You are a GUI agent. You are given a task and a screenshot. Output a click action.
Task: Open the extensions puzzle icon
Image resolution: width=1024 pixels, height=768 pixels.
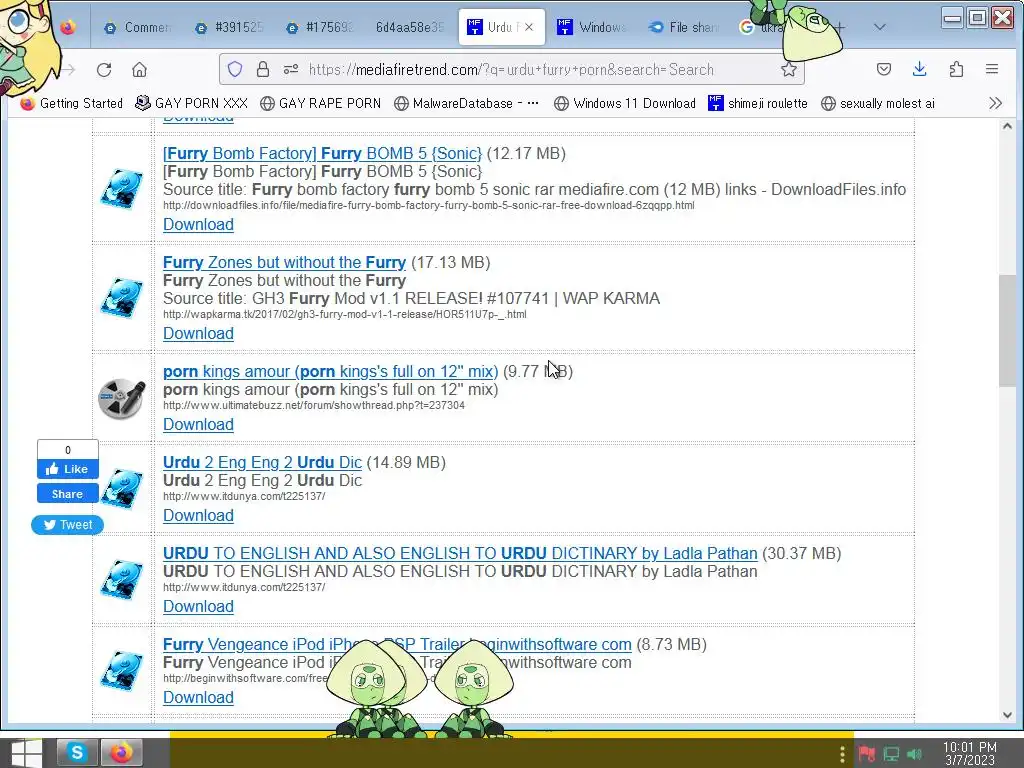point(956,69)
